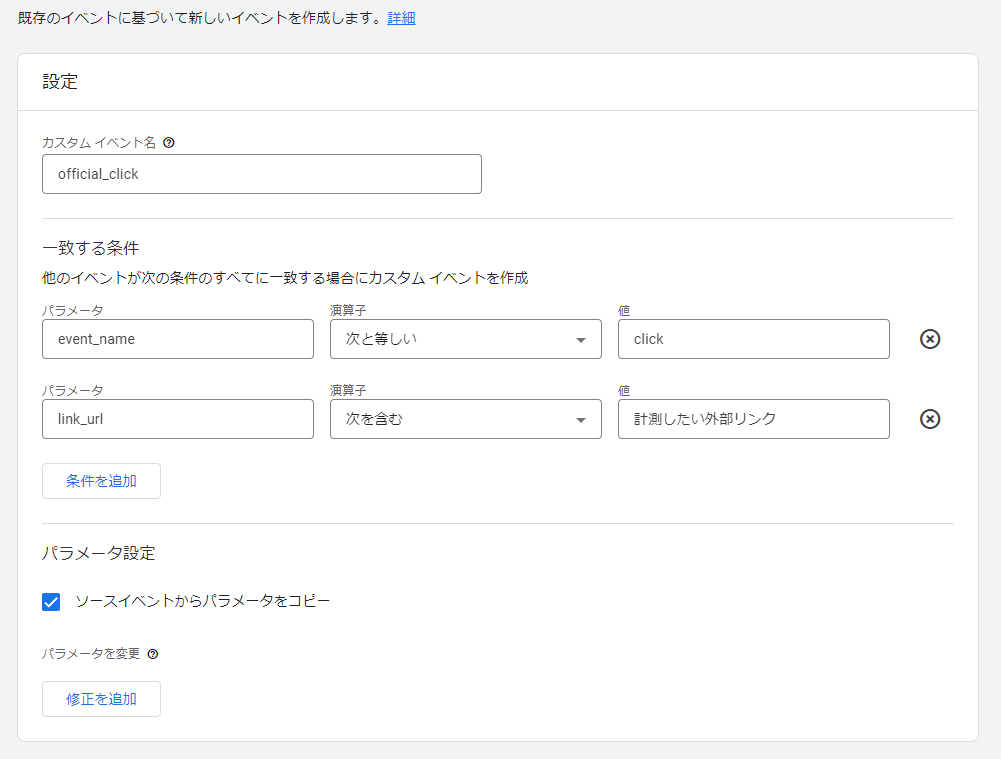
Task: Click the パラメータ設定 heading
Action: (99, 553)
